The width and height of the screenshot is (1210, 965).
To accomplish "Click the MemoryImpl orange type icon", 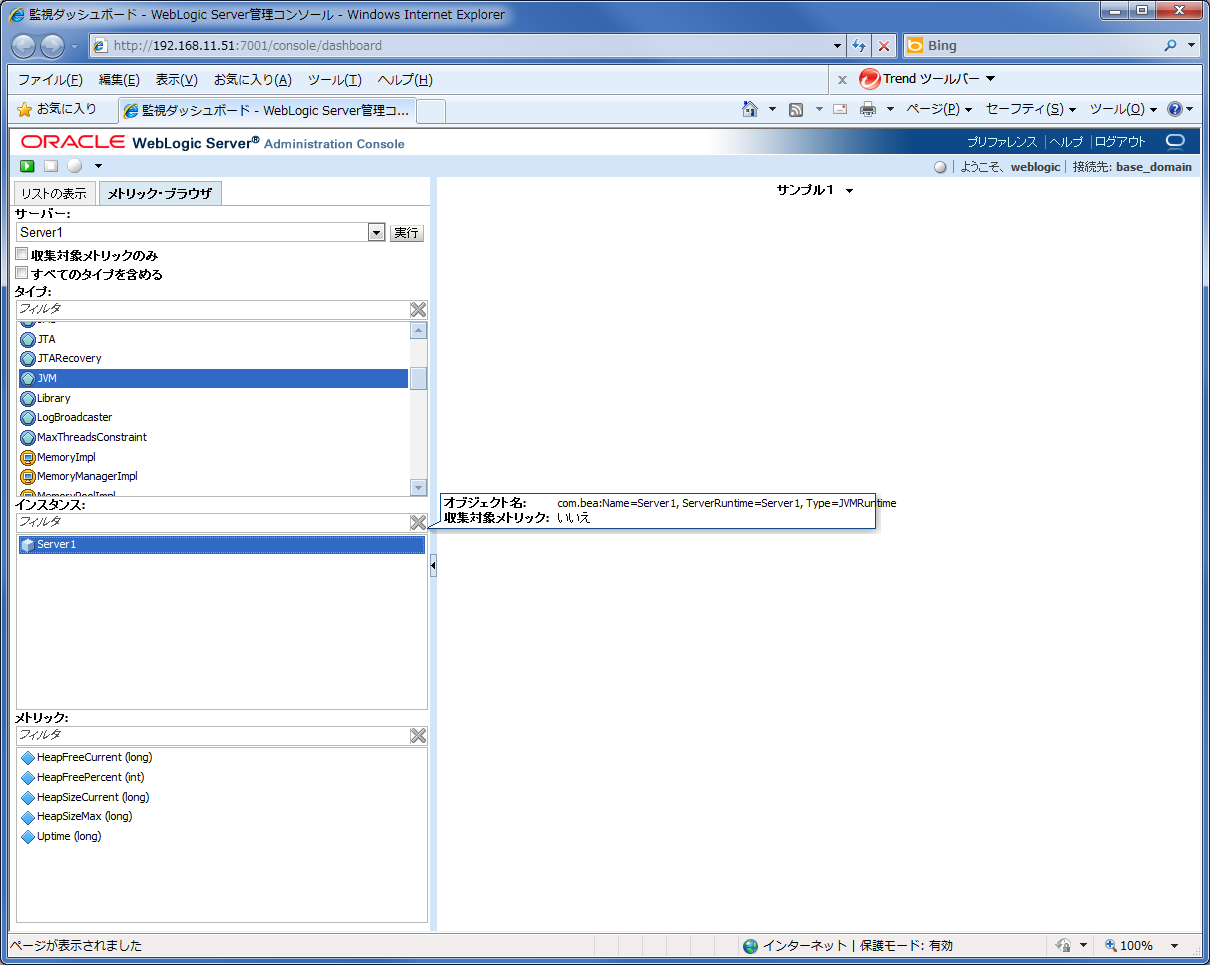I will click(x=28, y=457).
